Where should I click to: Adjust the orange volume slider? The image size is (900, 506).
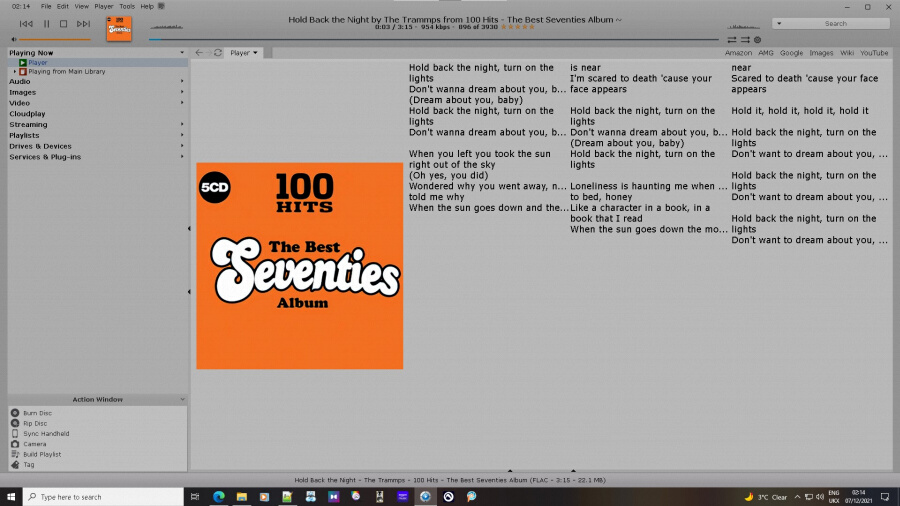click(x=55, y=40)
